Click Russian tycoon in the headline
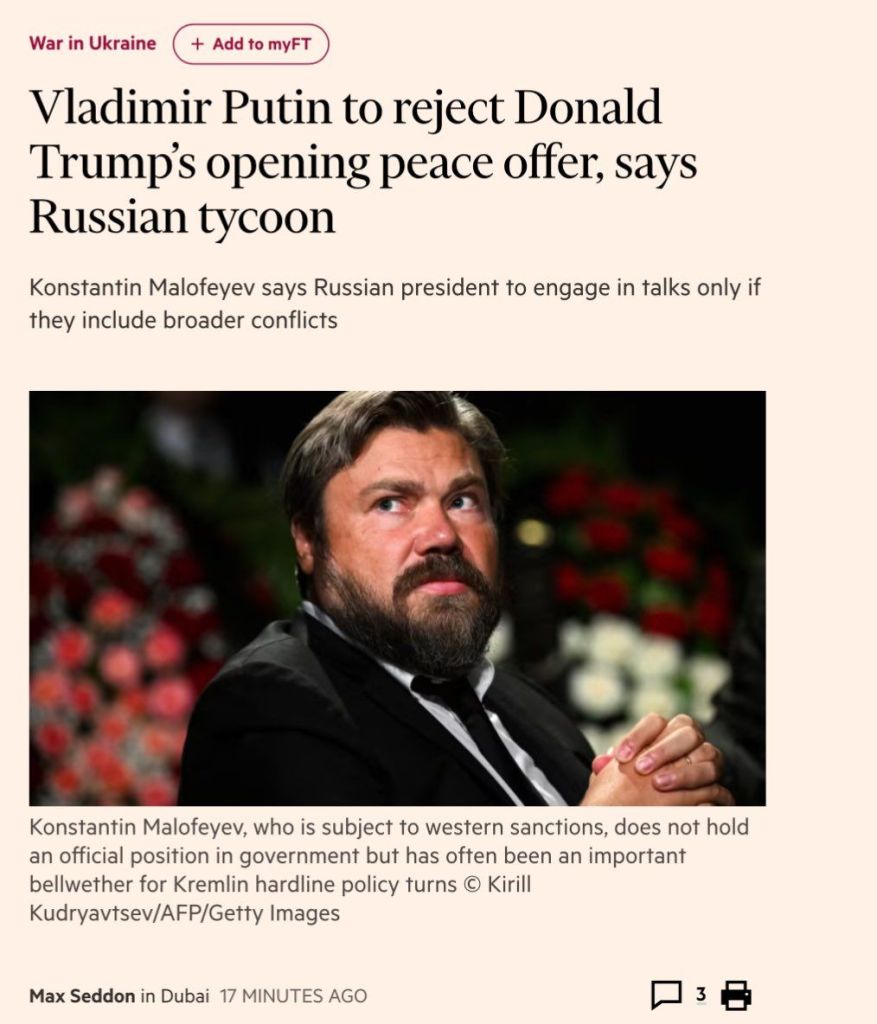Screen dimensions: 877x1024 pos(182,217)
